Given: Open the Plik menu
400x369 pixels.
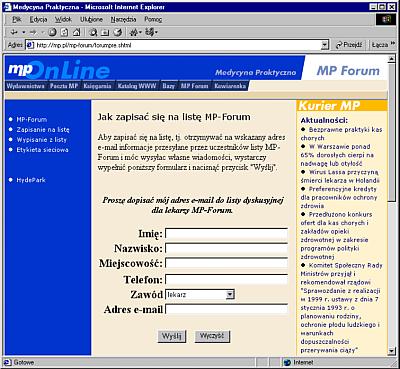Looking at the screenshot, I should tap(17, 19).
